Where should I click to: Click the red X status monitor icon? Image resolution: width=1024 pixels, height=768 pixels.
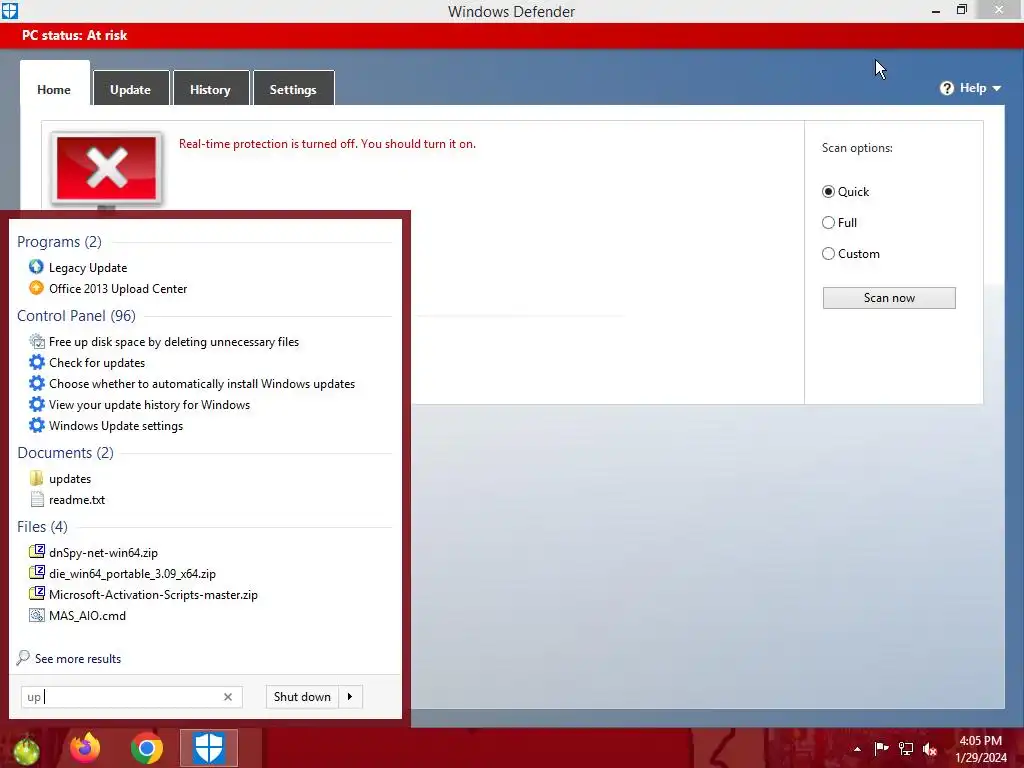point(106,170)
